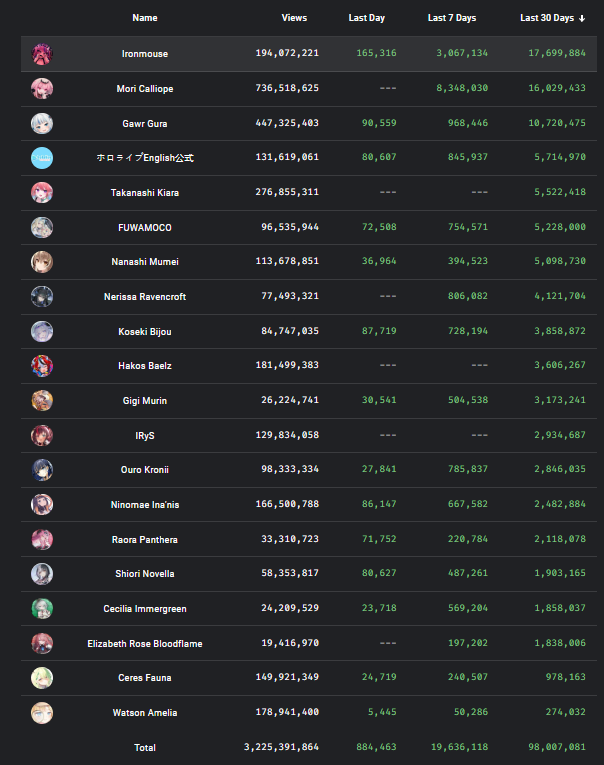
Task: Click Ironmouse's channel avatar
Action: pos(42,54)
